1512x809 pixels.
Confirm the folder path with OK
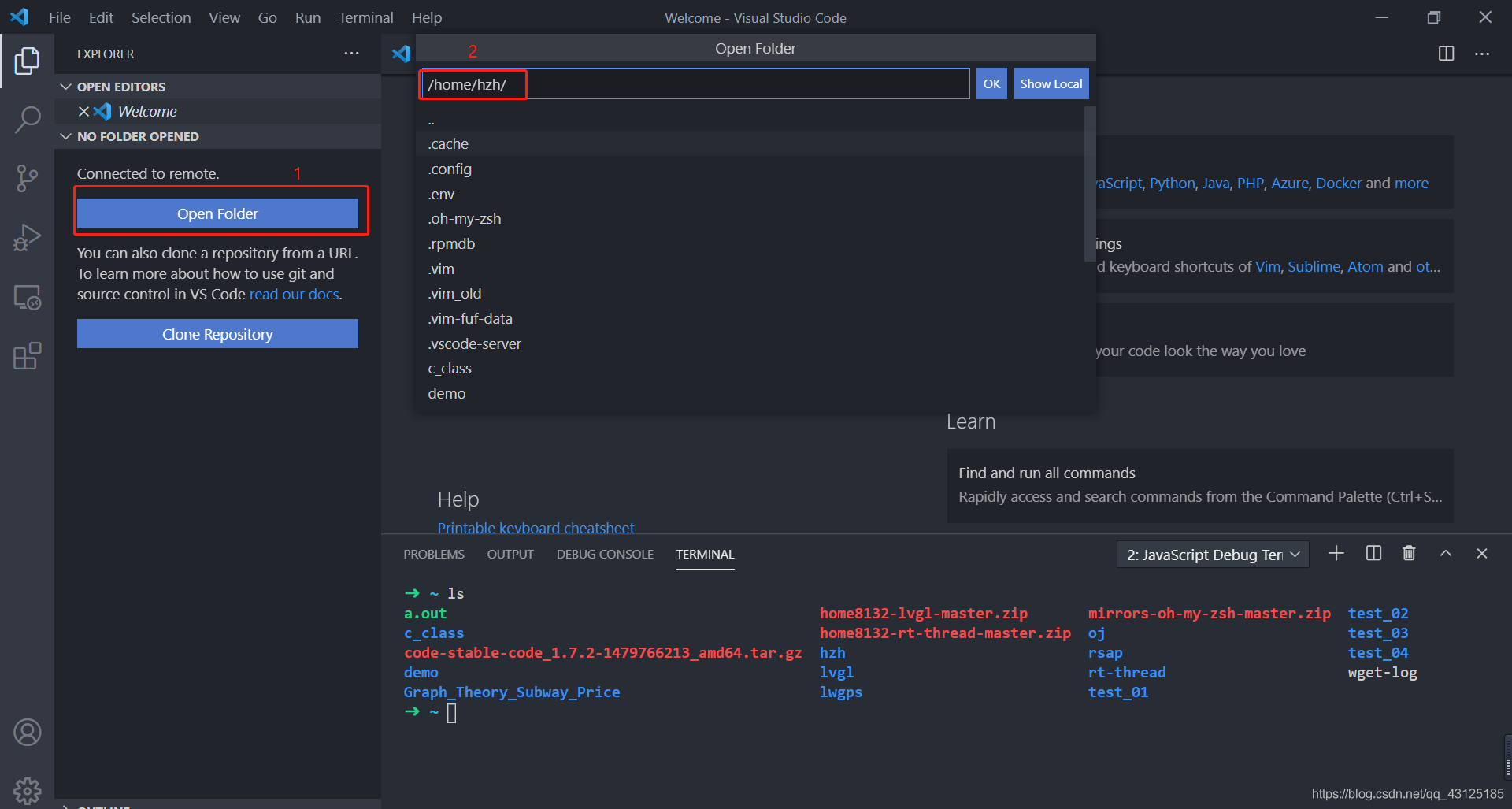click(x=991, y=83)
